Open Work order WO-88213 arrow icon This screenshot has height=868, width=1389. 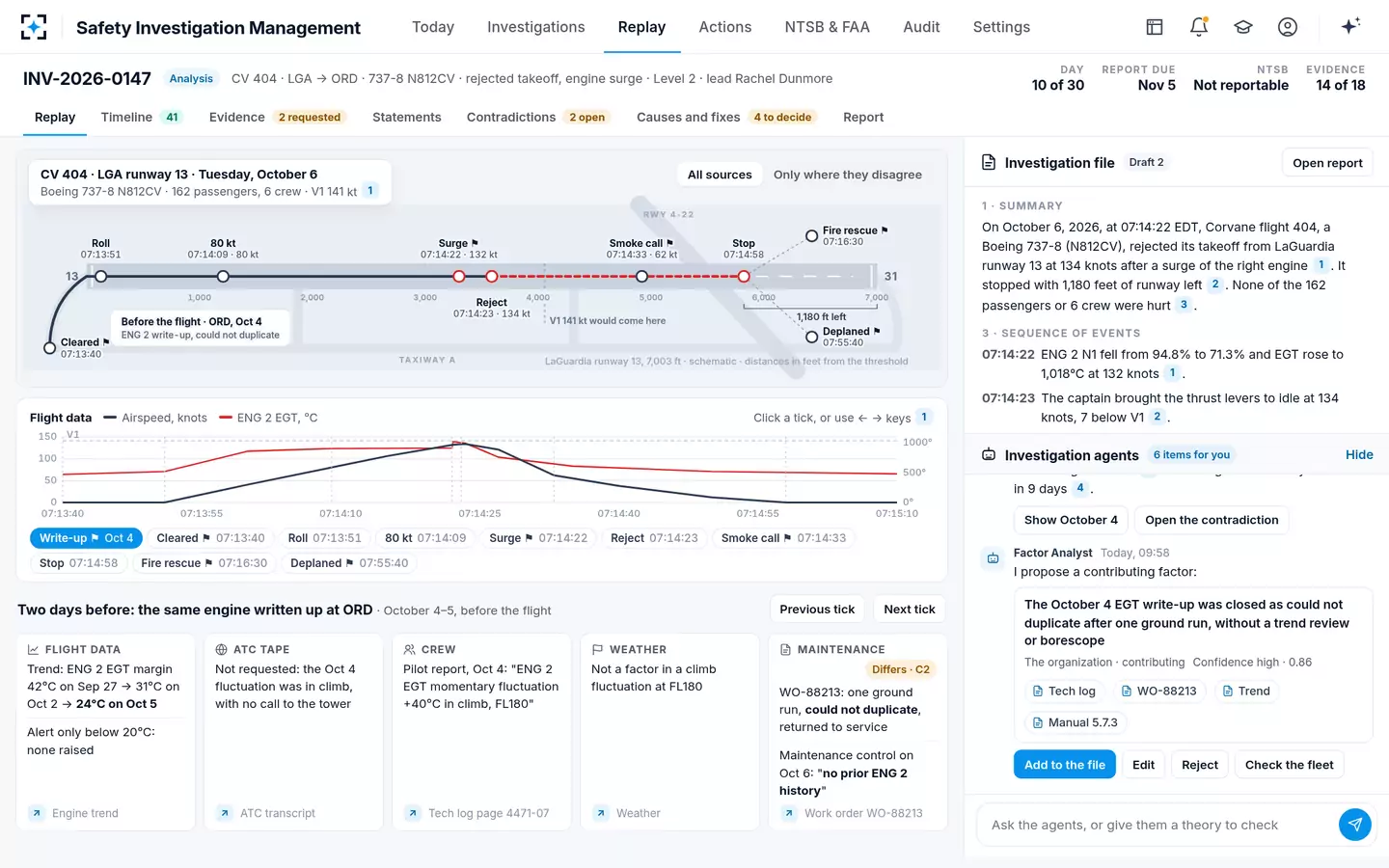(788, 813)
